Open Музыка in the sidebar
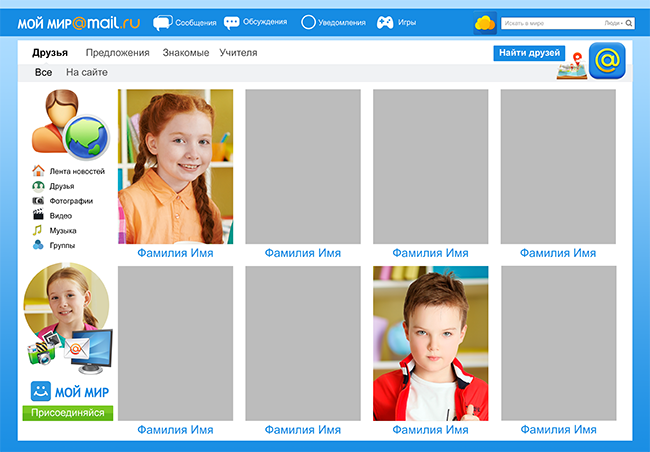This screenshot has height=452, width=650. click(63, 230)
